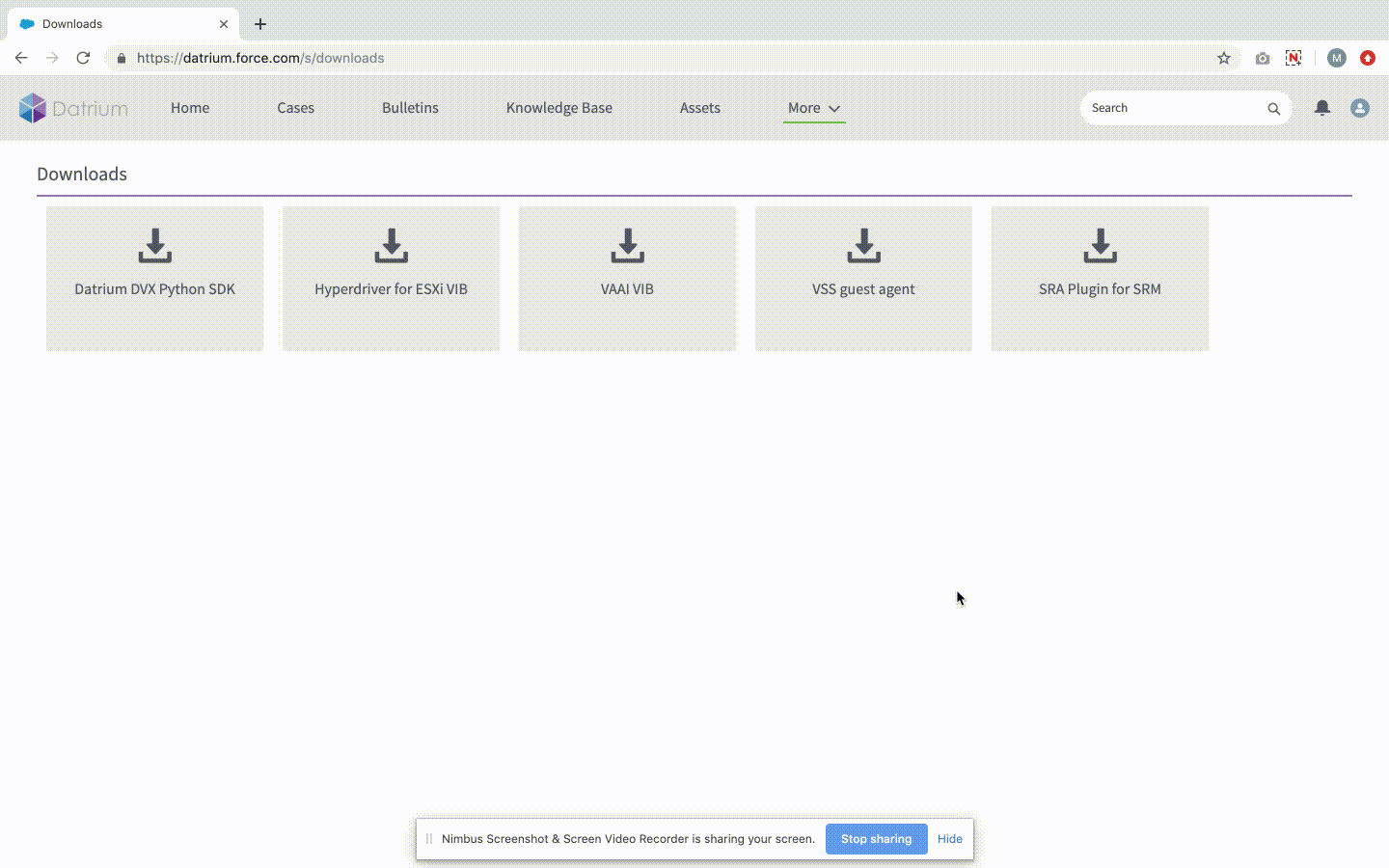Click the VSS guest agent download icon
This screenshot has height=868, width=1389.
coord(863,246)
